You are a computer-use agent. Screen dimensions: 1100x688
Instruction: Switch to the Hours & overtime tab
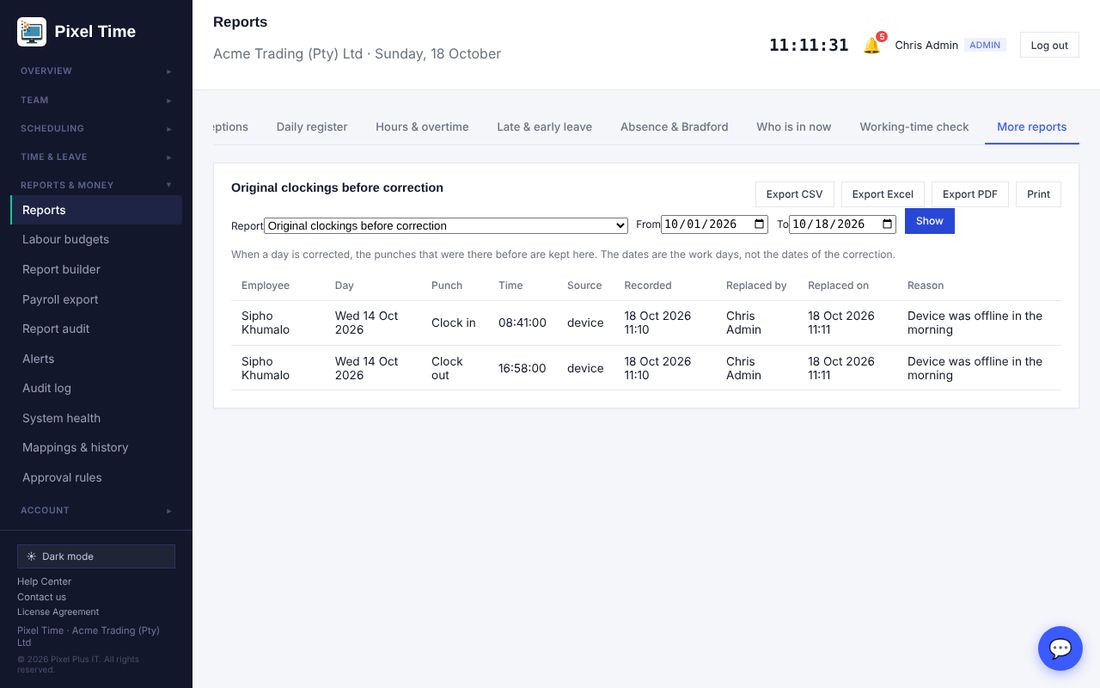pos(422,127)
